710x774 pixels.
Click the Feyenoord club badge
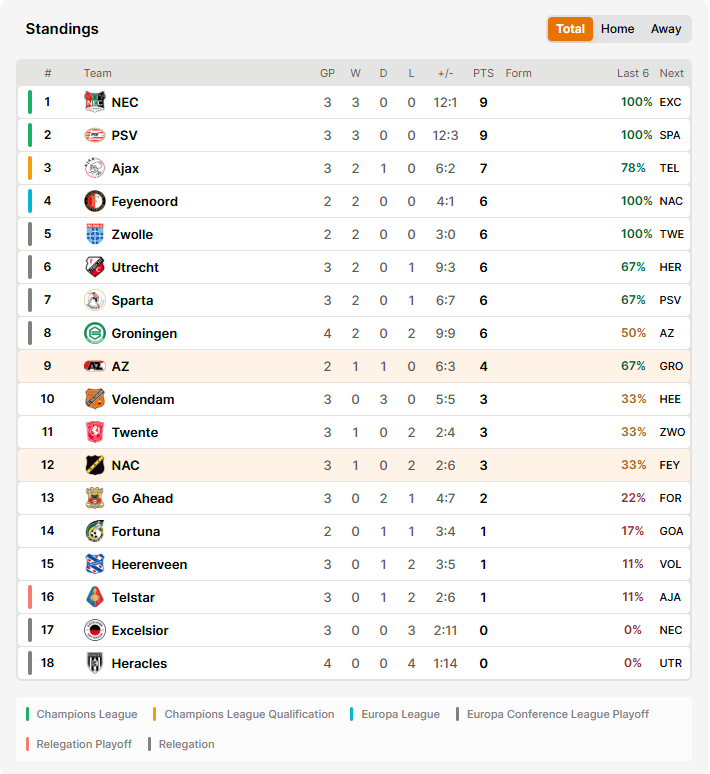click(x=94, y=201)
